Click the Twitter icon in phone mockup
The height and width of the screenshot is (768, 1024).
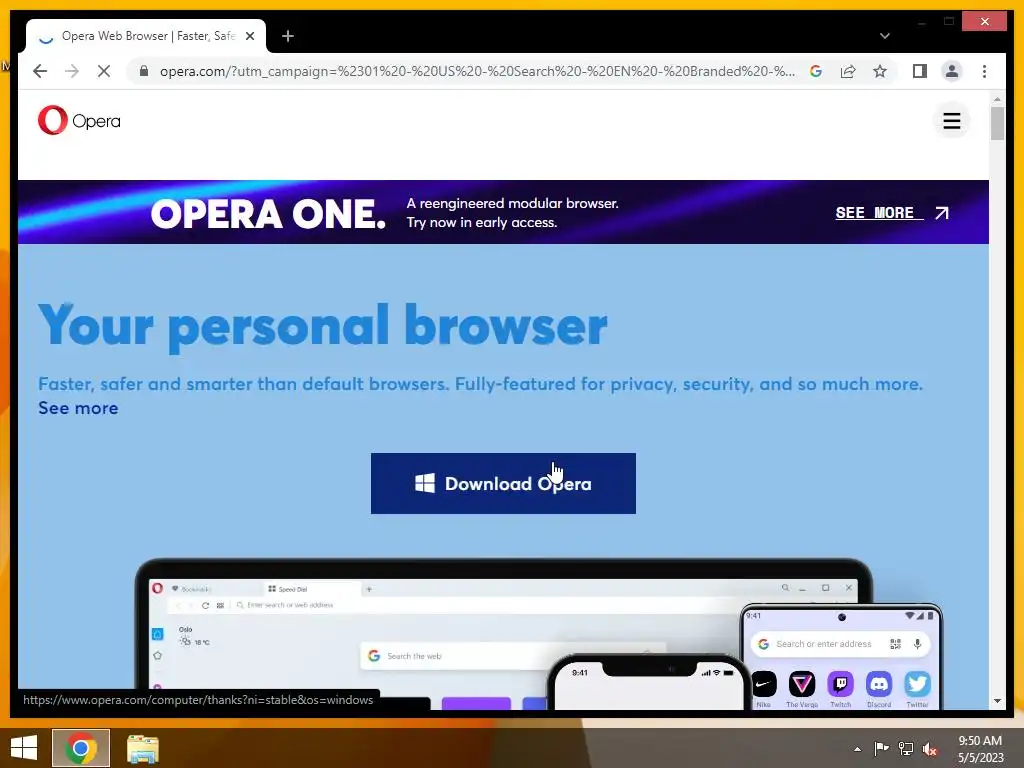(917, 684)
